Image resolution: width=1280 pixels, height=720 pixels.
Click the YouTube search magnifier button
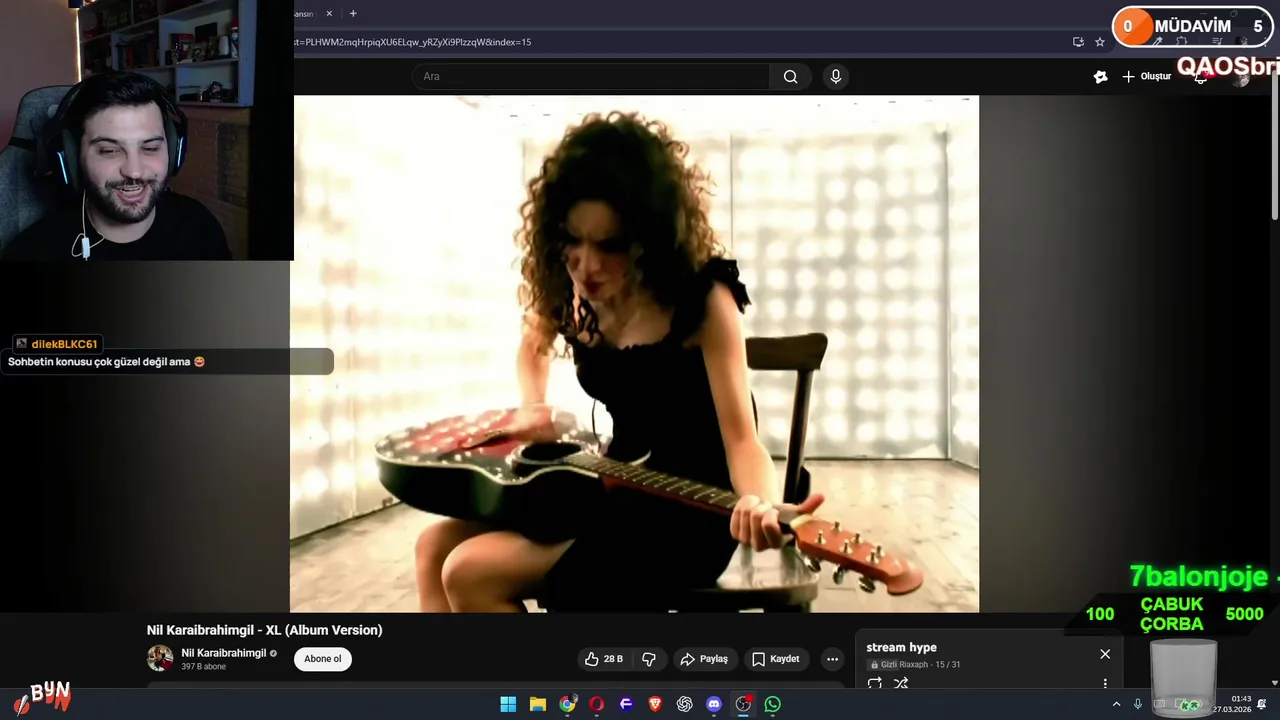790,77
